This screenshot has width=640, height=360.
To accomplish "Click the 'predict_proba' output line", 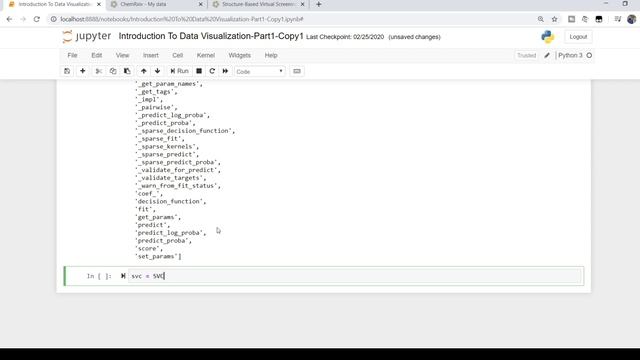I will 163,241.
